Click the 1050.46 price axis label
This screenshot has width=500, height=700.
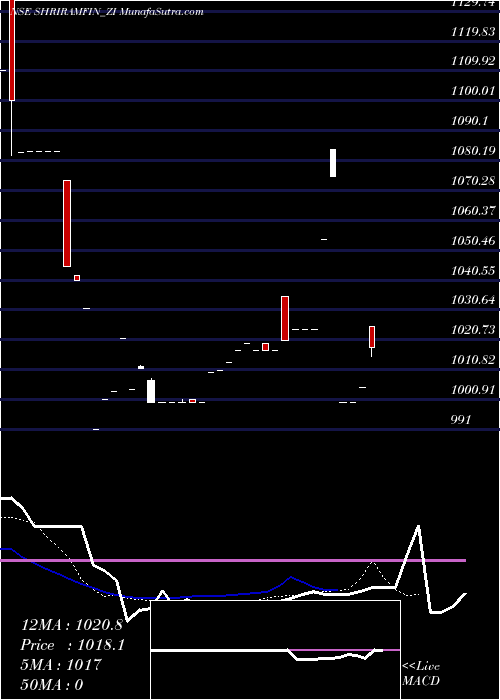[x=473, y=241]
